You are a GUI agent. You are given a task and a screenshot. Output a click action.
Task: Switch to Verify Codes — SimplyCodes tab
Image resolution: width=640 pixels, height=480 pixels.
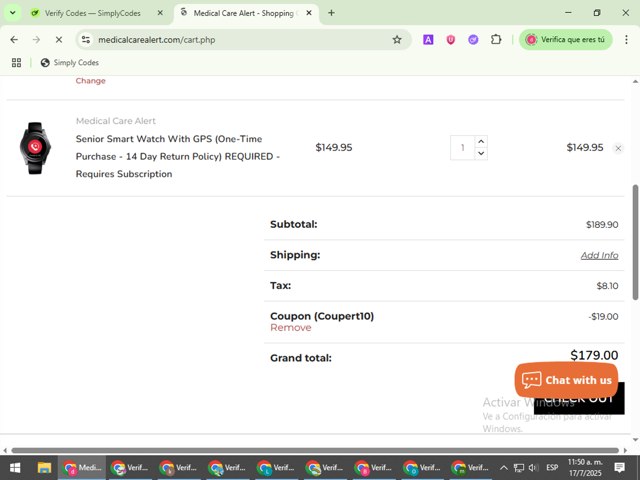coord(93,13)
